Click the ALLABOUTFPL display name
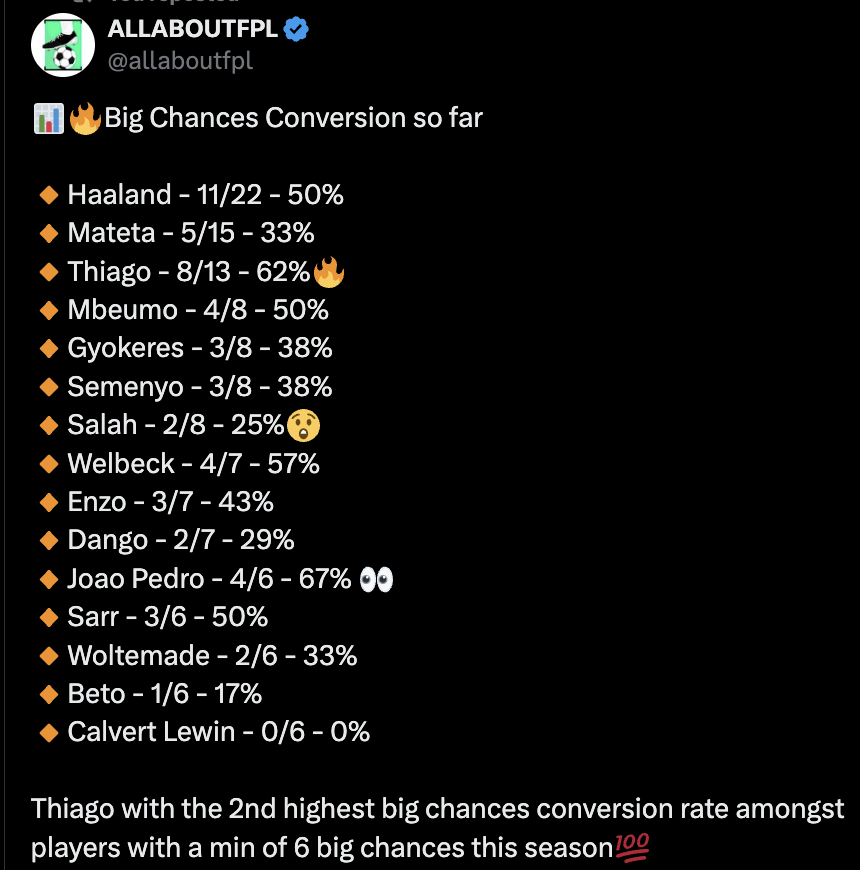 [x=193, y=30]
